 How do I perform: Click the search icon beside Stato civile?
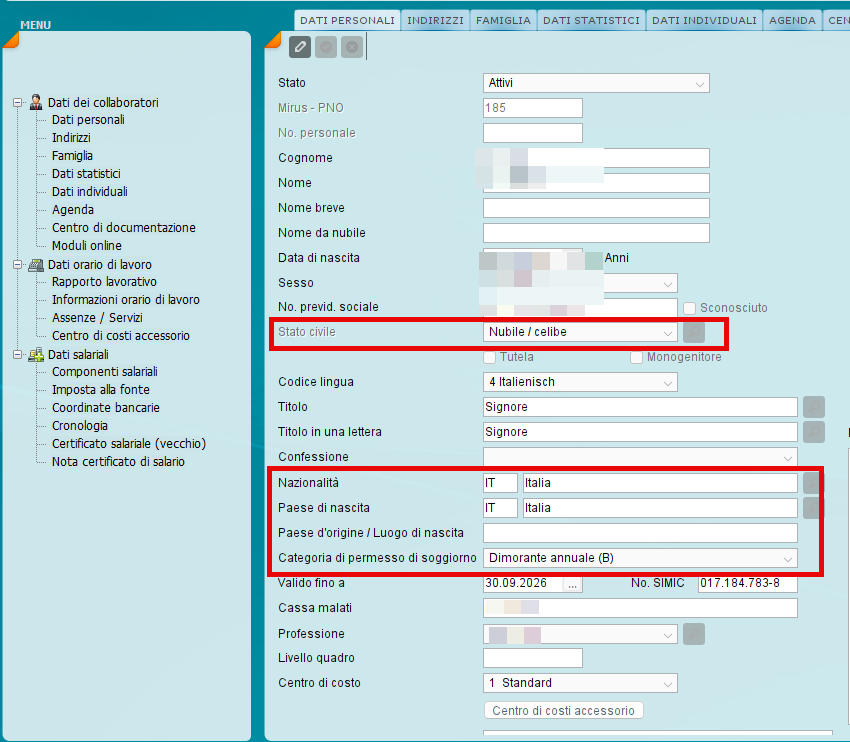point(694,332)
